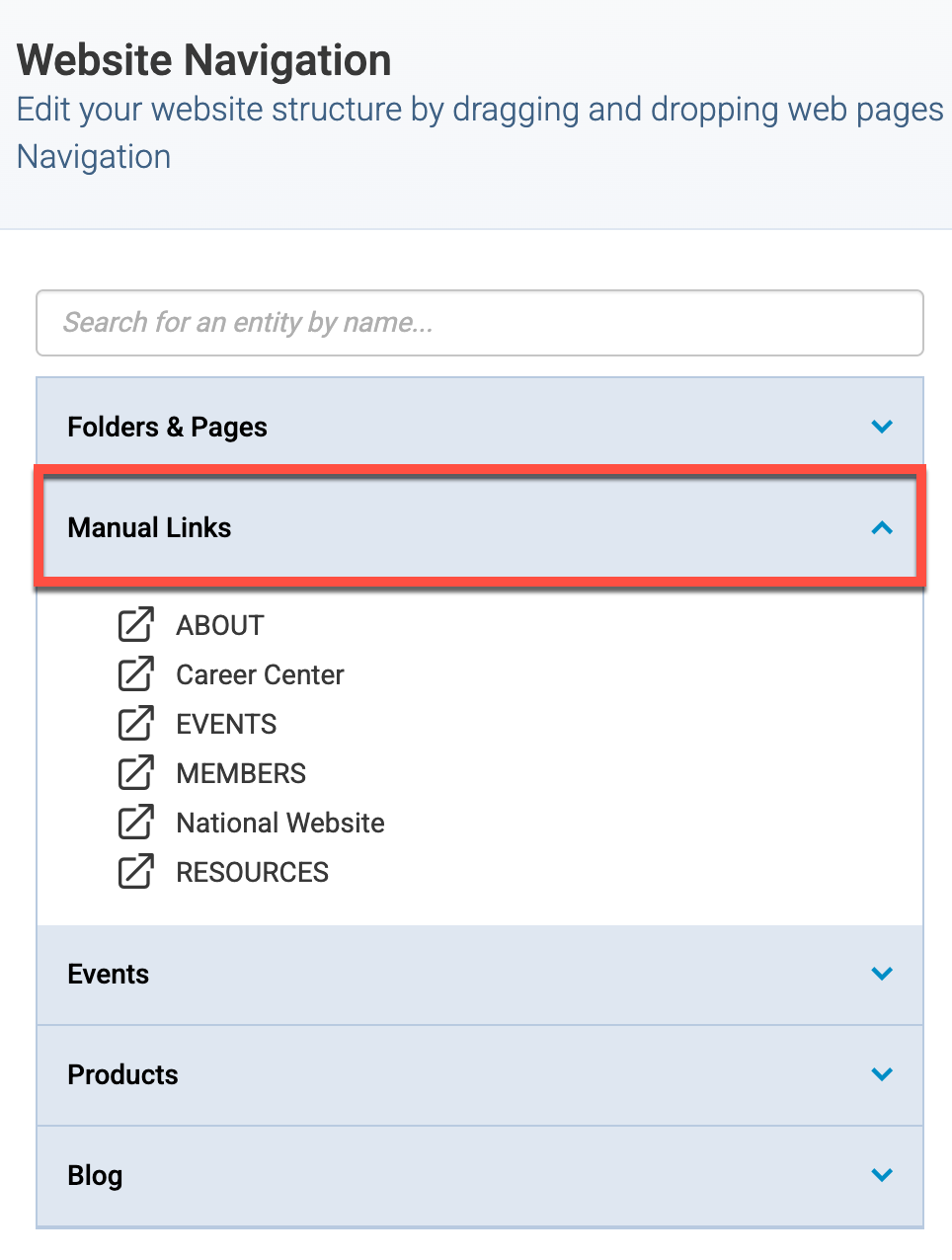This screenshot has width=952, height=1260.
Task: Click the external link icon beside EVENTS
Action: tap(136, 724)
